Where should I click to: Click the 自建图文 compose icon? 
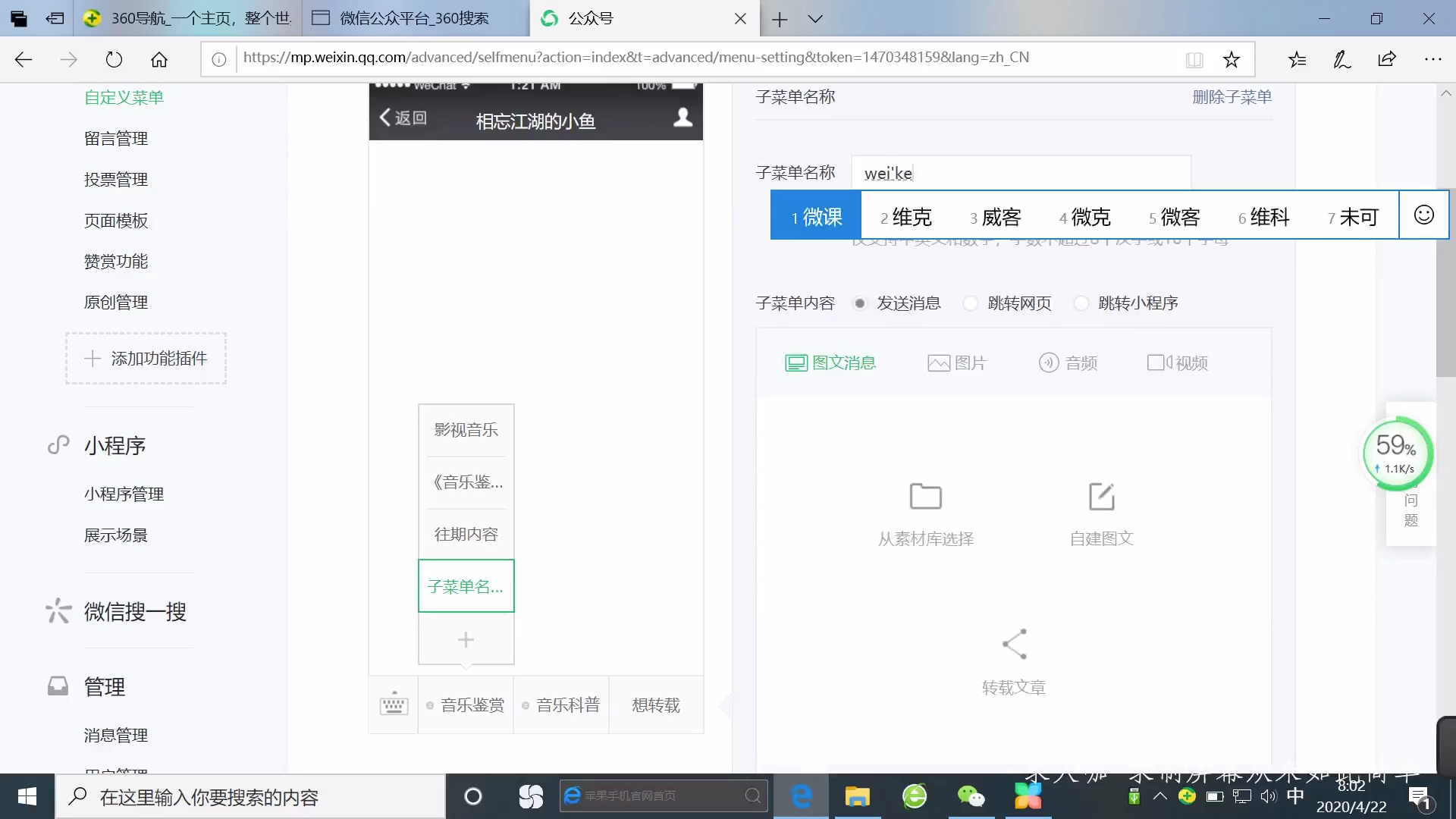coord(1101,495)
